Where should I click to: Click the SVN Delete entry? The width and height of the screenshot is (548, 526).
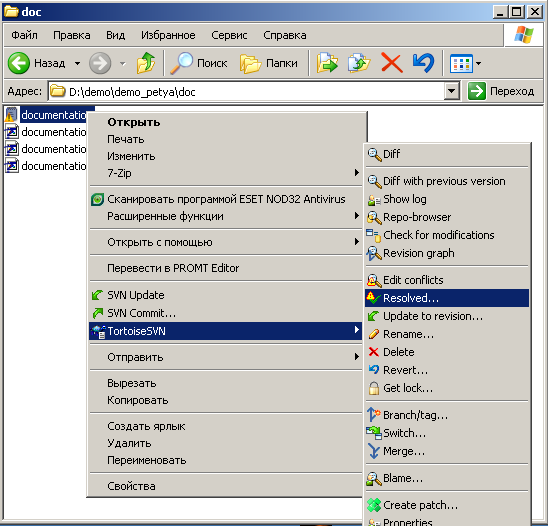click(x=447, y=352)
